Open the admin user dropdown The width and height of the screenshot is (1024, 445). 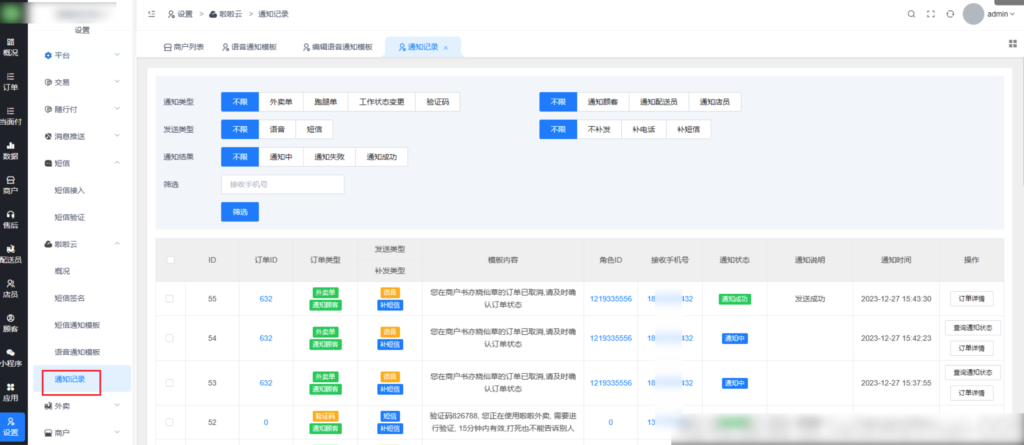click(1001, 14)
